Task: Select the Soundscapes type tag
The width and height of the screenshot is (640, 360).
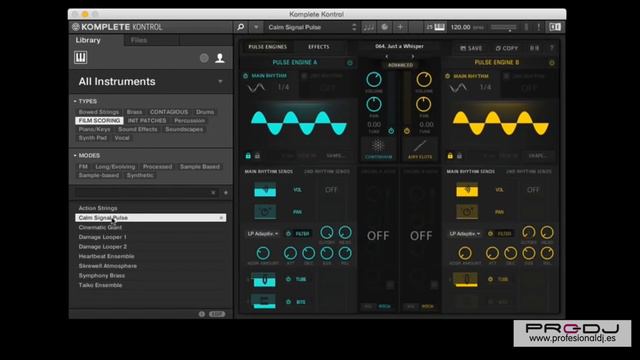Action: [184, 129]
